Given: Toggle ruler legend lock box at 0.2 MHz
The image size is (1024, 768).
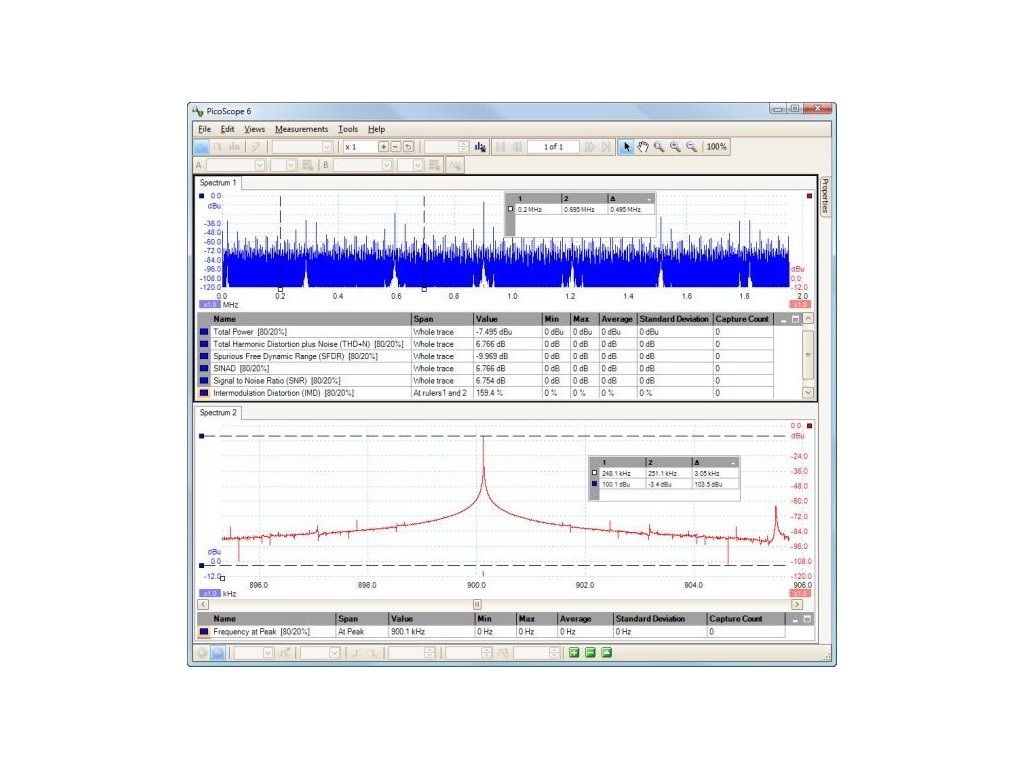Looking at the screenshot, I should [511, 209].
